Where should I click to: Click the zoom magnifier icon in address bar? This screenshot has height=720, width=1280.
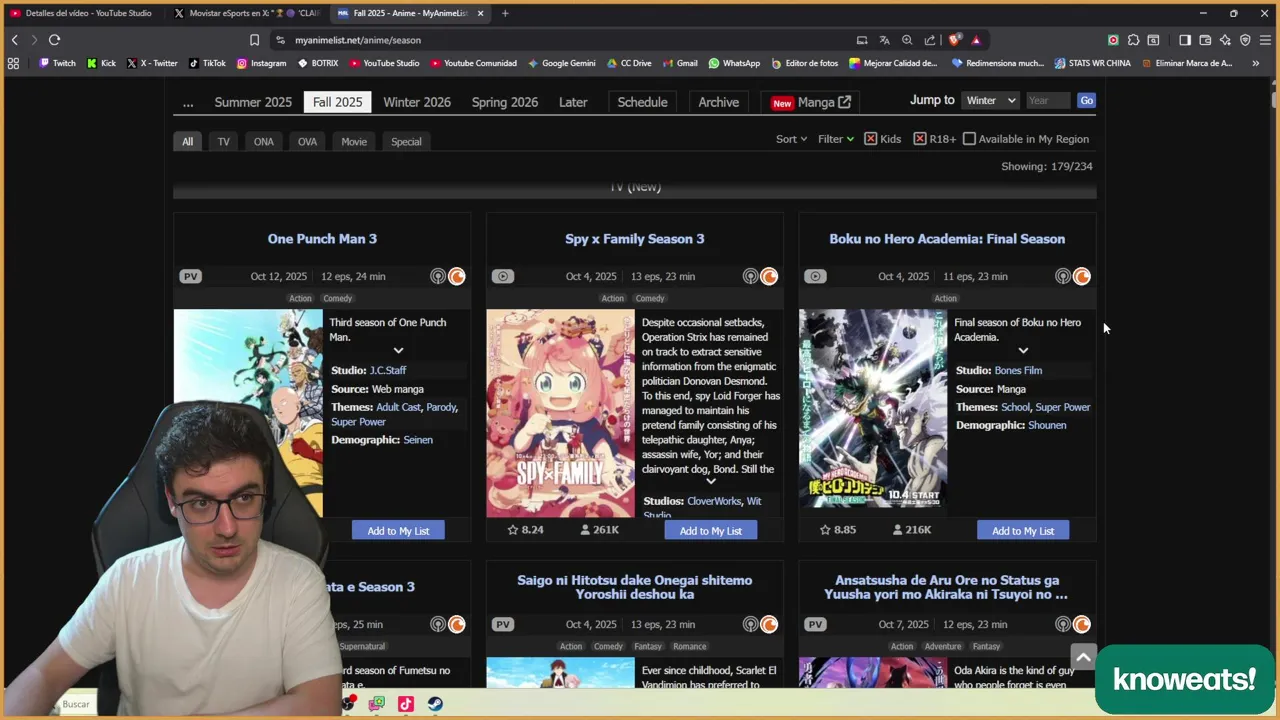click(907, 40)
